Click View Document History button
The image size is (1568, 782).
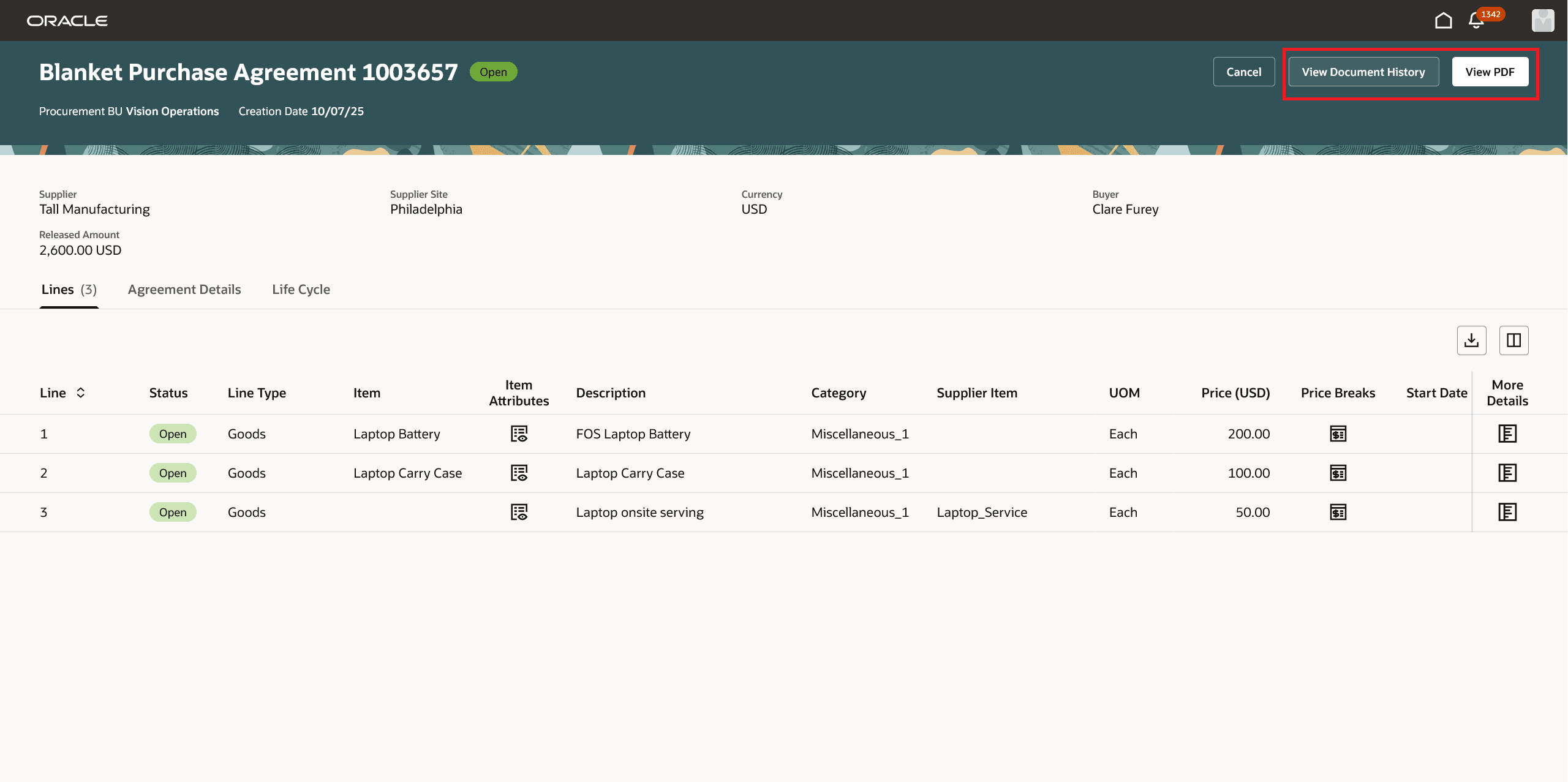pyautogui.click(x=1363, y=72)
